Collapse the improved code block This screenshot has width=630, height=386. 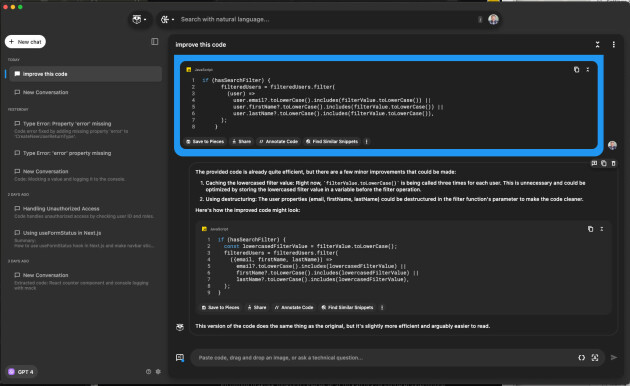[601, 229]
